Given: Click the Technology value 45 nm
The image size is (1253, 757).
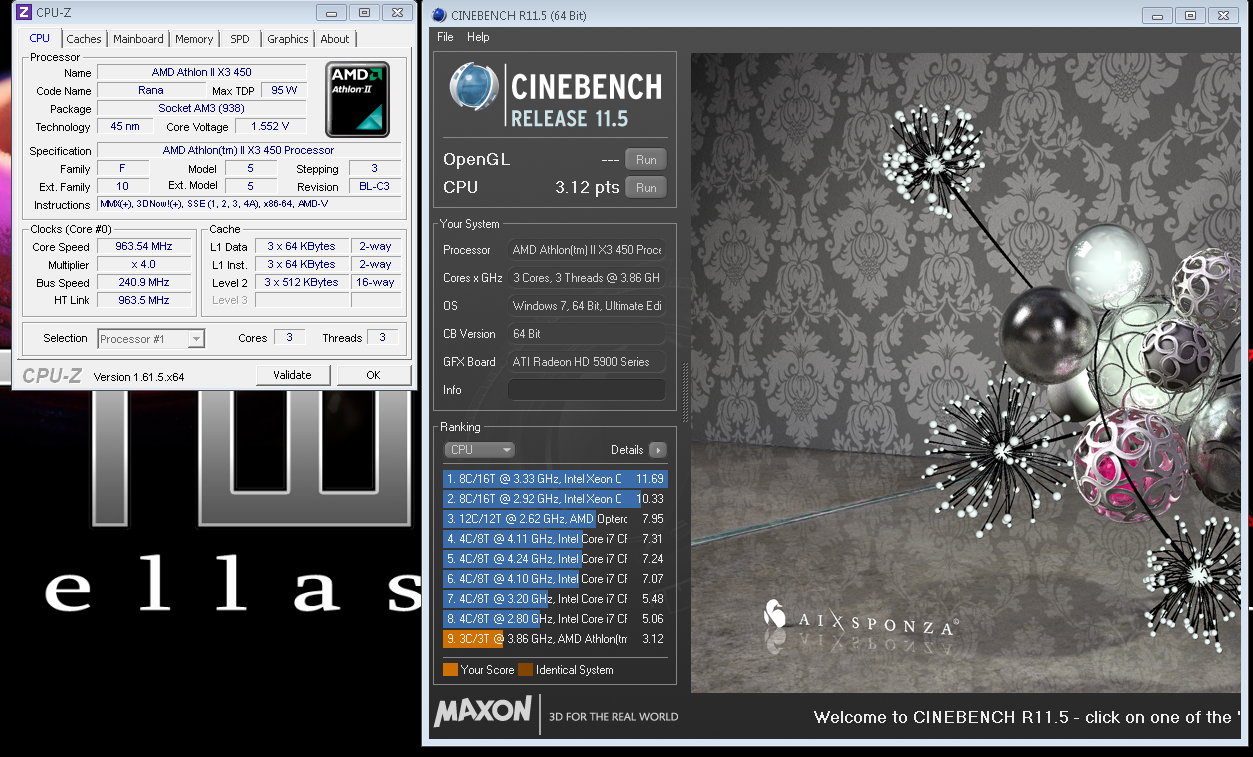Looking at the screenshot, I should pos(125,127).
